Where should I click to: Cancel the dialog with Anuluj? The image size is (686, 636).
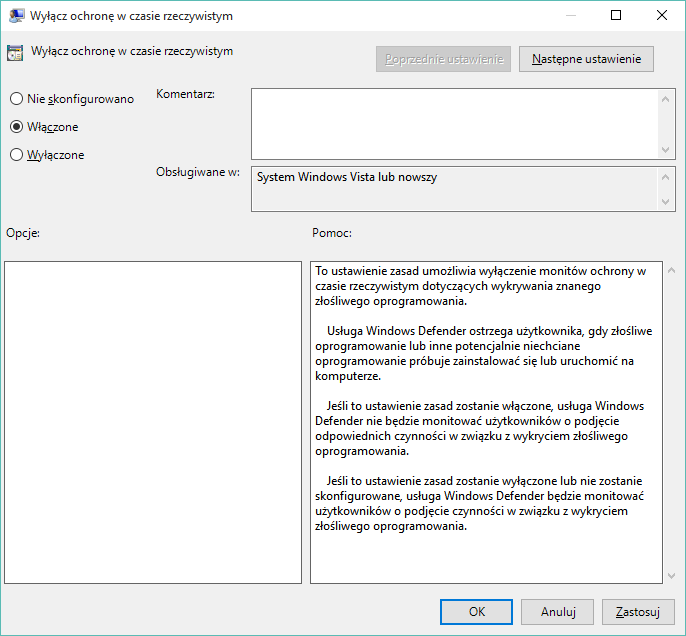tap(557, 612)
